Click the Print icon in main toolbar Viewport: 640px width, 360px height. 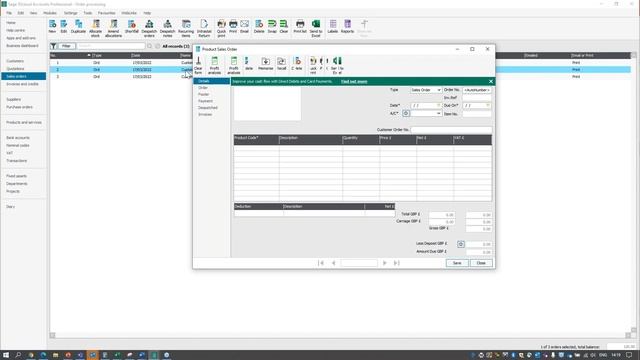coord(233,27)
